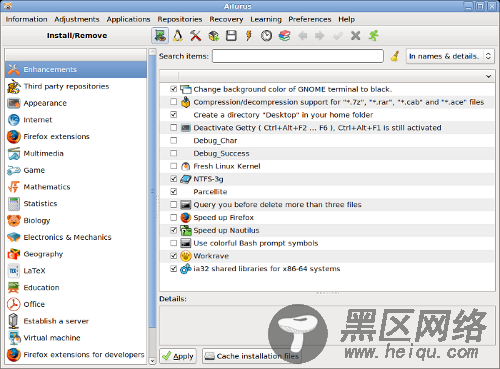
Task: Select Third party repositories category
Action: tap(76, 86)
